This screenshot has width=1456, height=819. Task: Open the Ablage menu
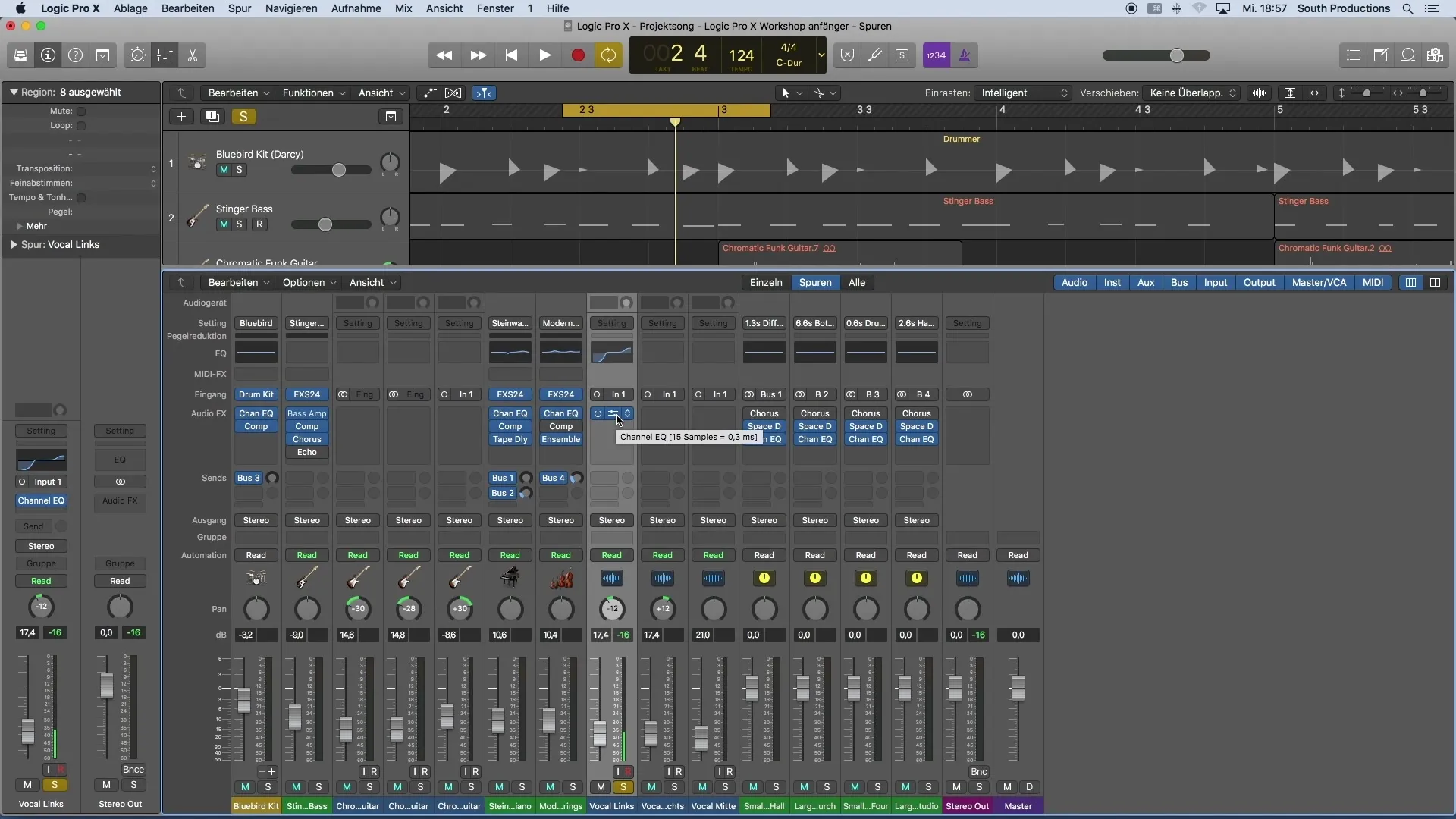tap(130, 8)
